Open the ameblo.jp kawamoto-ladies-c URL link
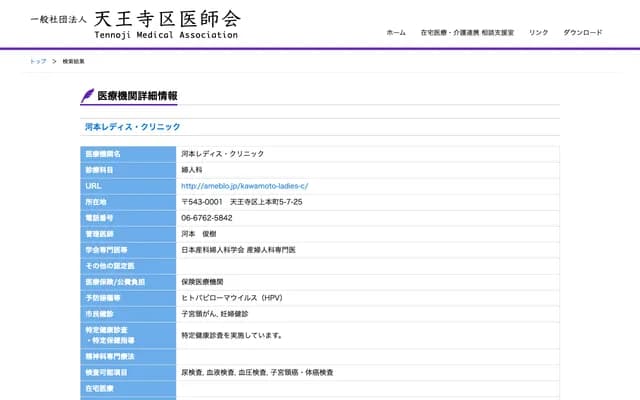 pyautogui.click(x=244, y=186)
